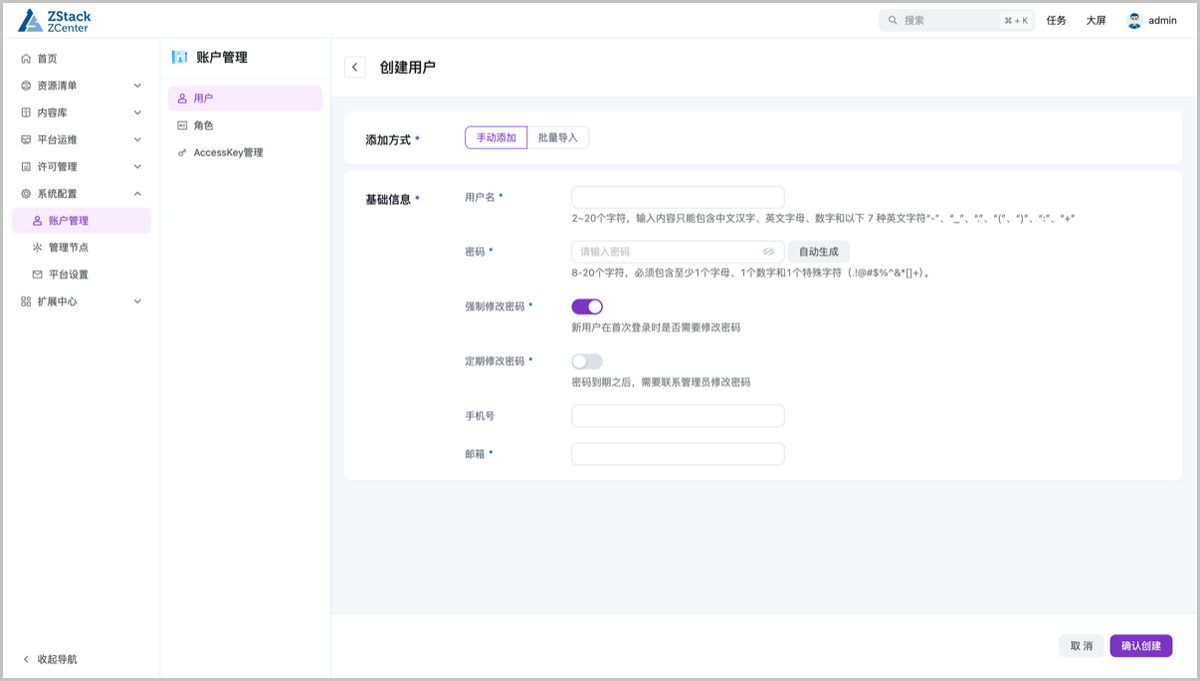
Task: Click the admin avatar icon
Action: [1134, 20]
